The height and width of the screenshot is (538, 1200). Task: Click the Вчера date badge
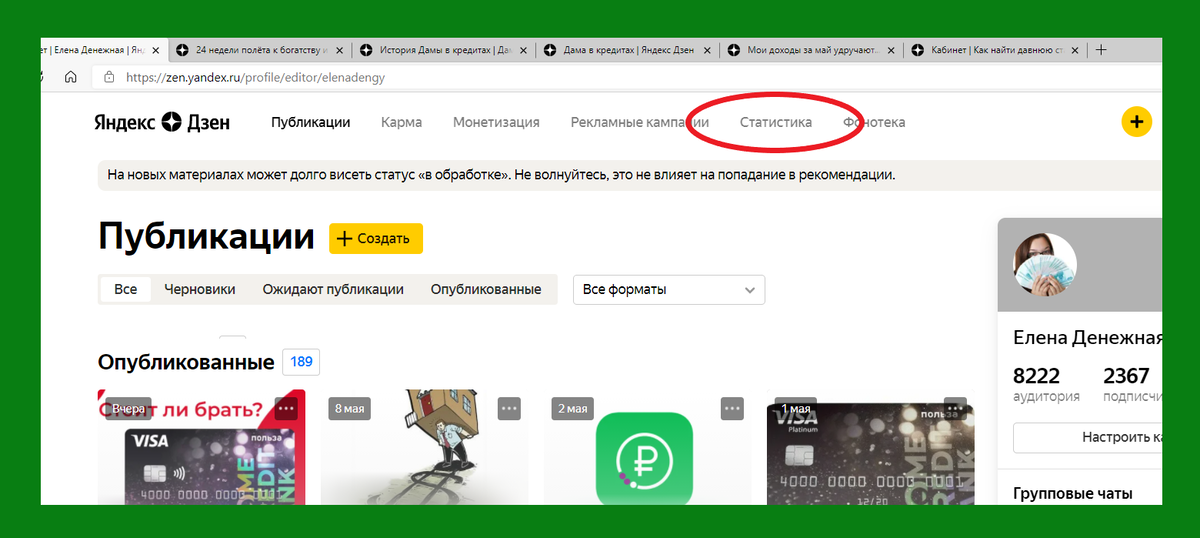[128, 409]
